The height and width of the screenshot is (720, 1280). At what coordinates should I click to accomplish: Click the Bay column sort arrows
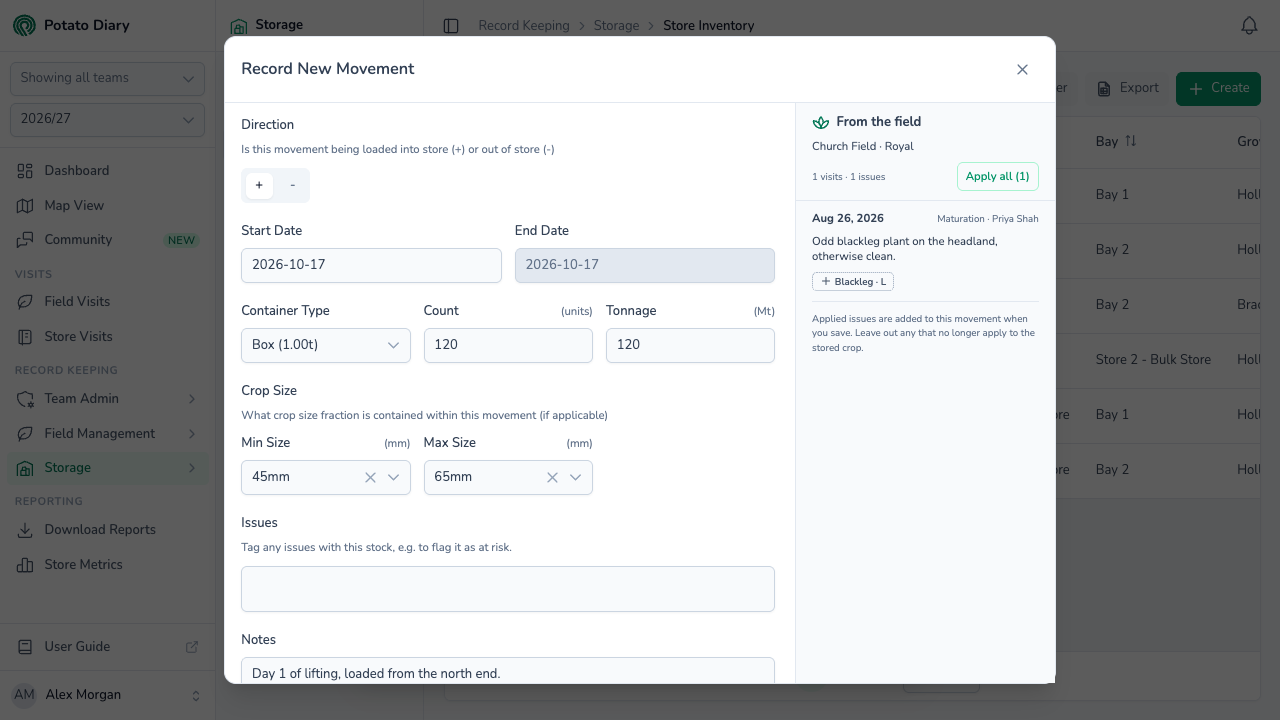coord(1131,141)
